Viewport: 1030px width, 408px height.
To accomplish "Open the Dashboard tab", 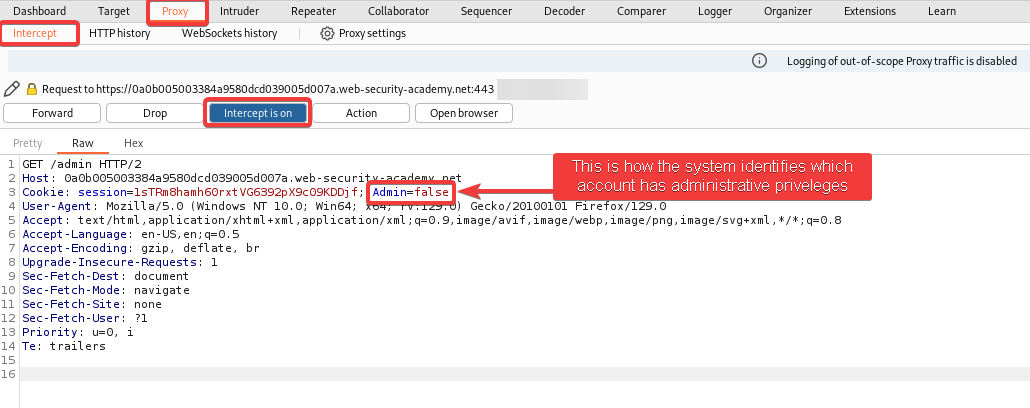I will (x=39, y=11).
